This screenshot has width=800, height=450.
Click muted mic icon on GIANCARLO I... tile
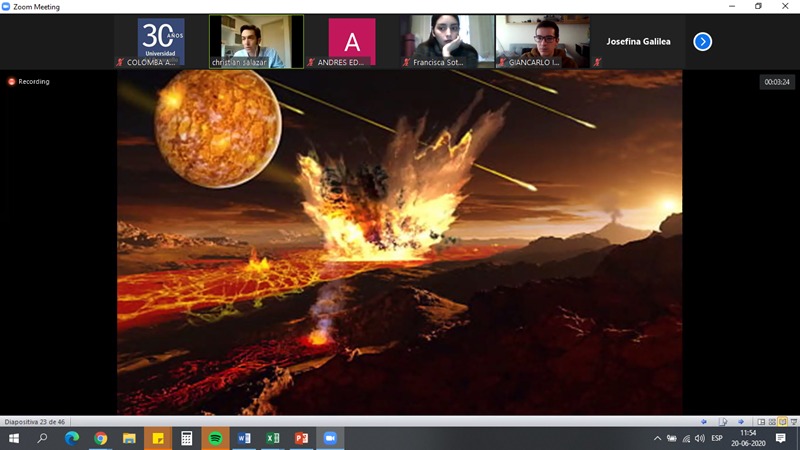(x=502, y=62)
